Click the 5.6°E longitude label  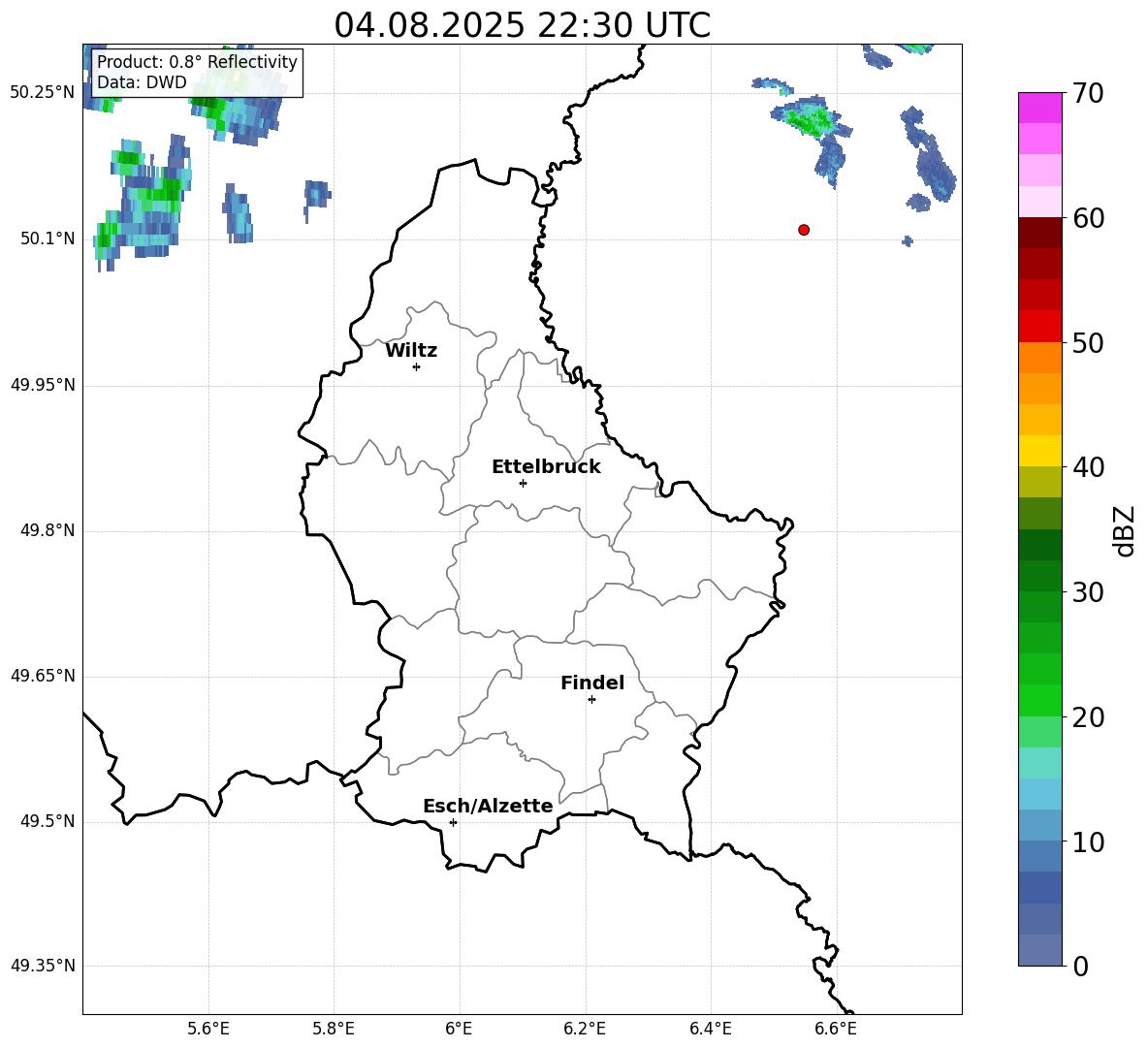207,1029
